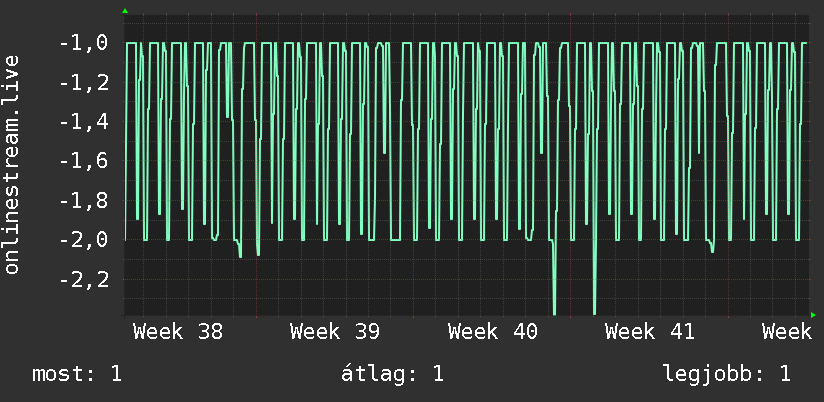Click the "Week 40" x-axis label
Viewport: 824px width, 402px height.
492,332
